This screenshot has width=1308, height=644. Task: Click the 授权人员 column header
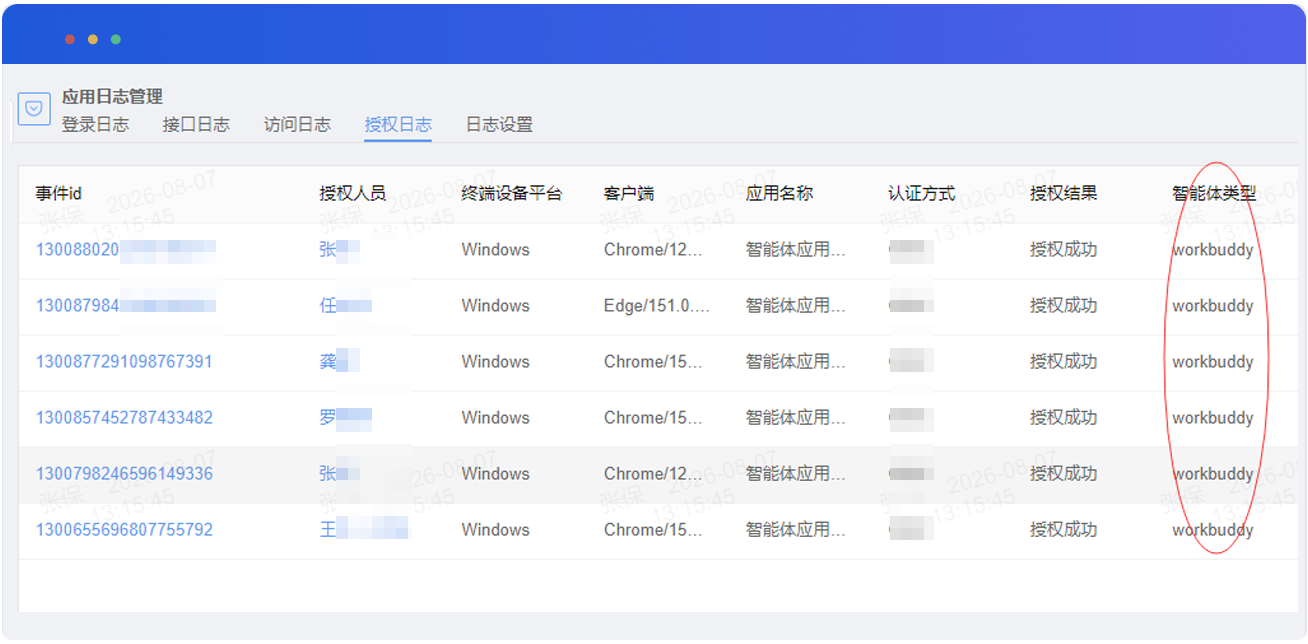tap(353, 194)
